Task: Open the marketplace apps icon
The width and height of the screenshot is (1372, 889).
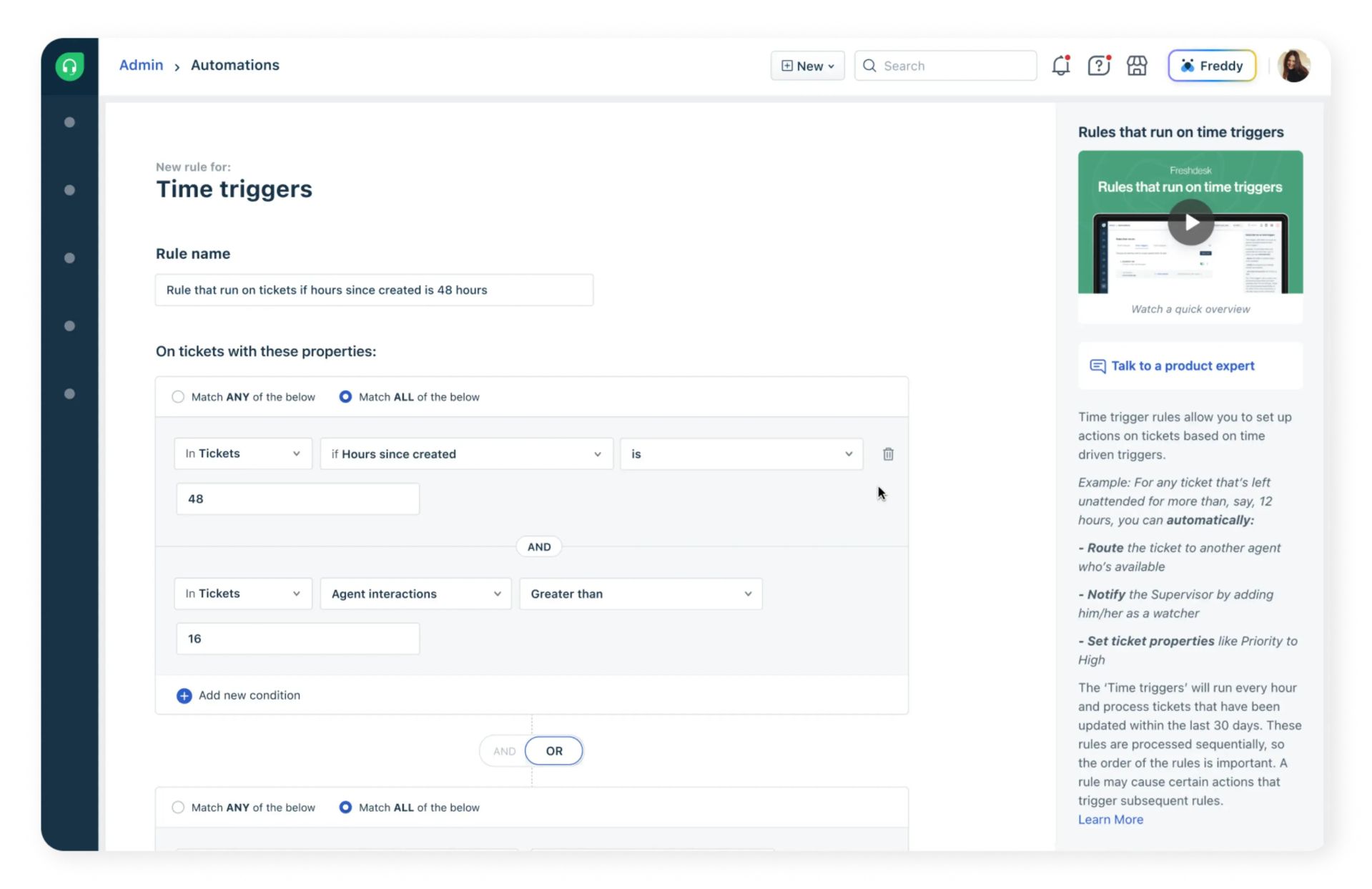Action: [1136, 65]
